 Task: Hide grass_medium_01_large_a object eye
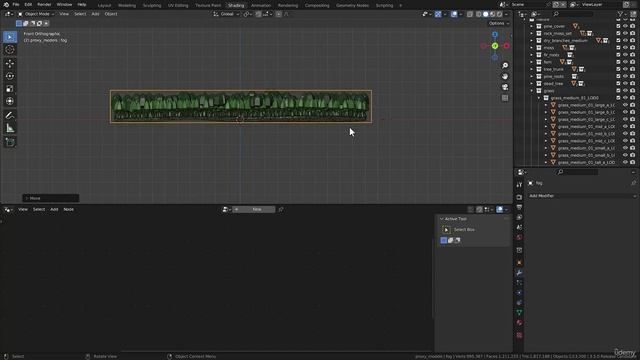(625, 105)
